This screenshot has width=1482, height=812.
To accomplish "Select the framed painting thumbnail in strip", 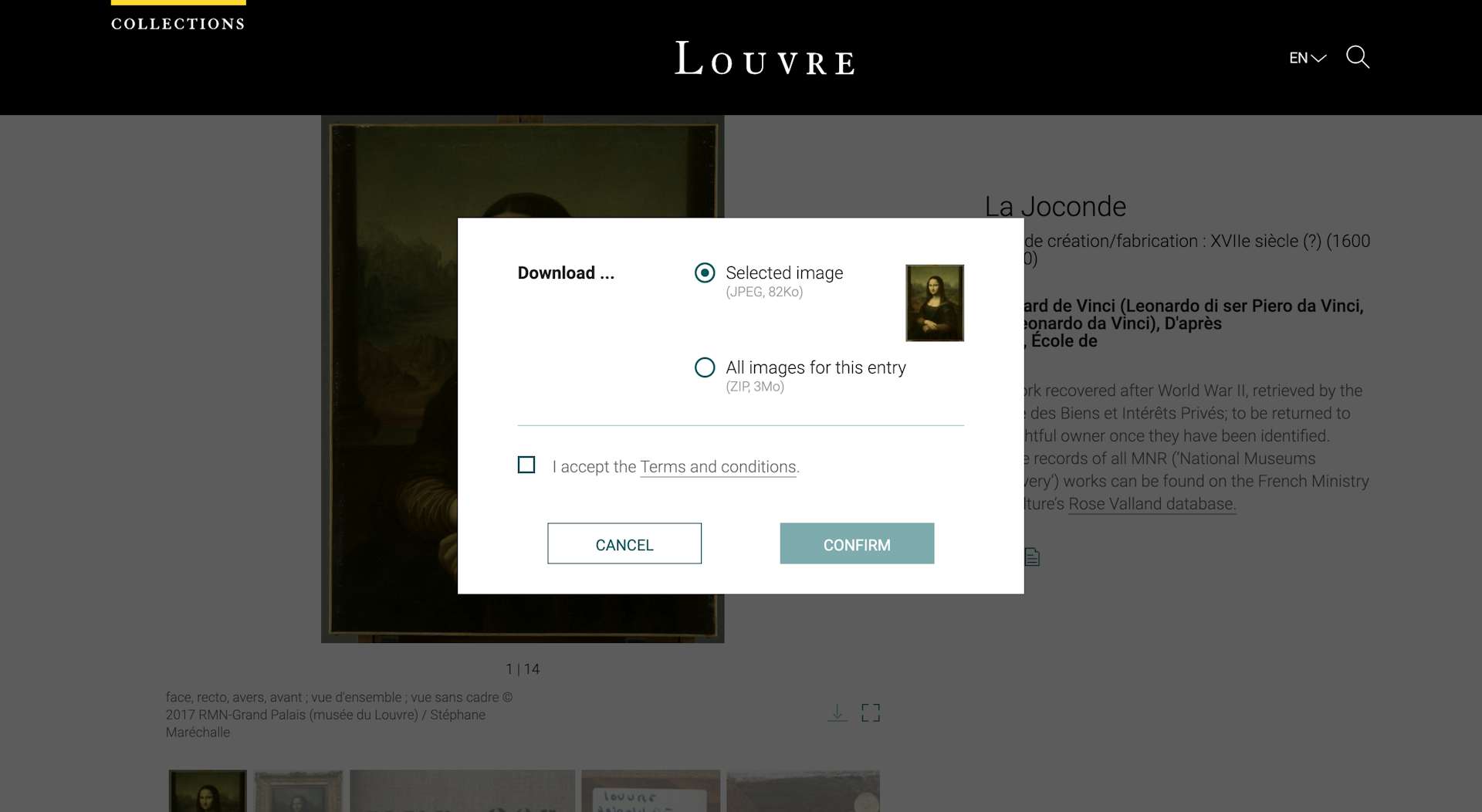I will (299, 790).
